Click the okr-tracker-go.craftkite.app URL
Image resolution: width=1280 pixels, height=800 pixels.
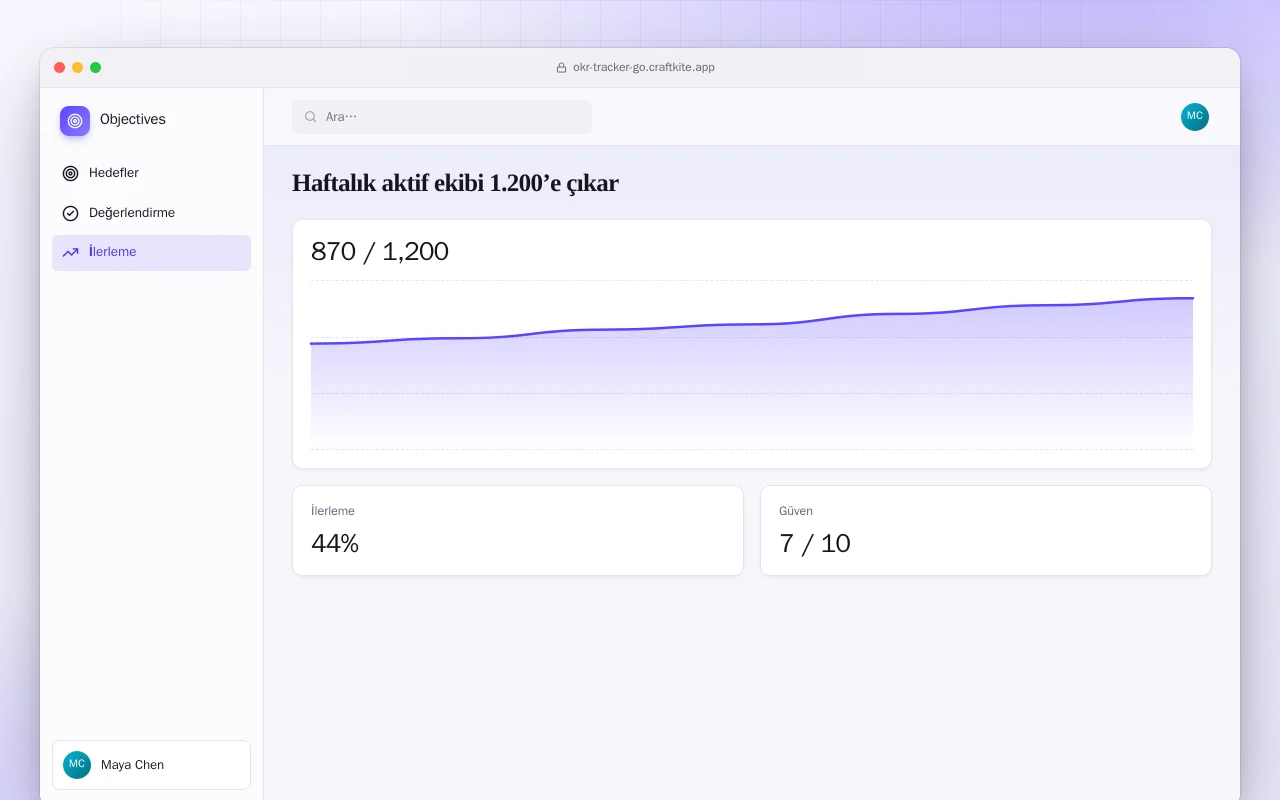click(x=644, y=68)
